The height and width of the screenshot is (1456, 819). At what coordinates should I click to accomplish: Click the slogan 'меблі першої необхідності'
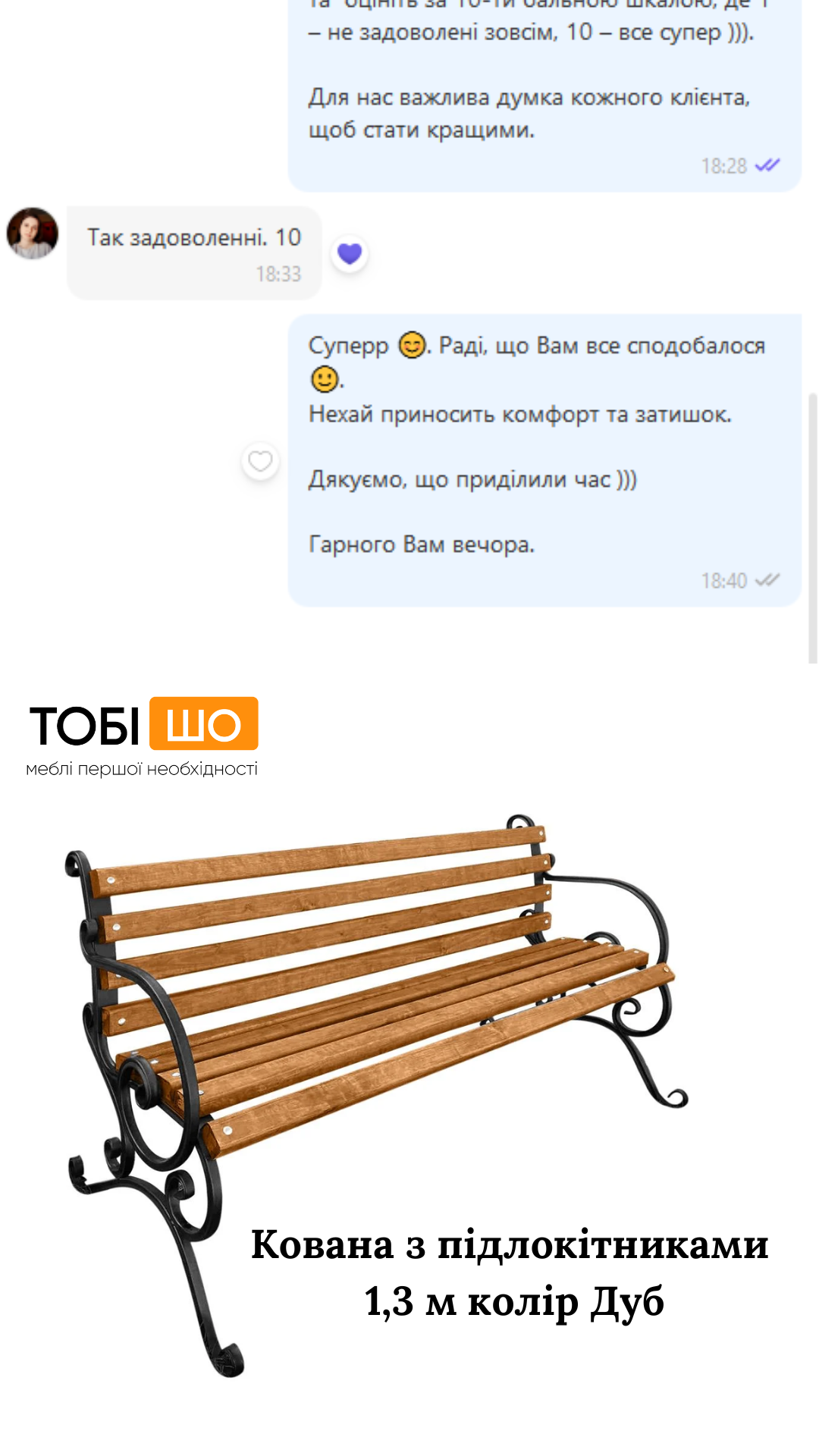[142, 769]
